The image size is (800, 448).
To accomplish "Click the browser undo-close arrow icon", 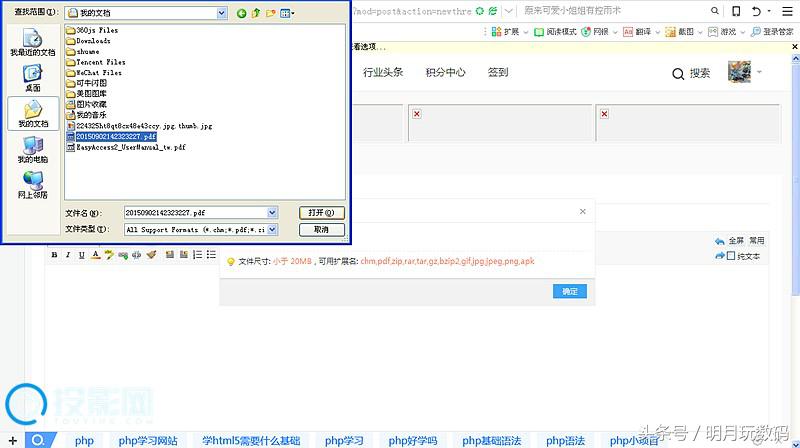I will click(756, 11).
